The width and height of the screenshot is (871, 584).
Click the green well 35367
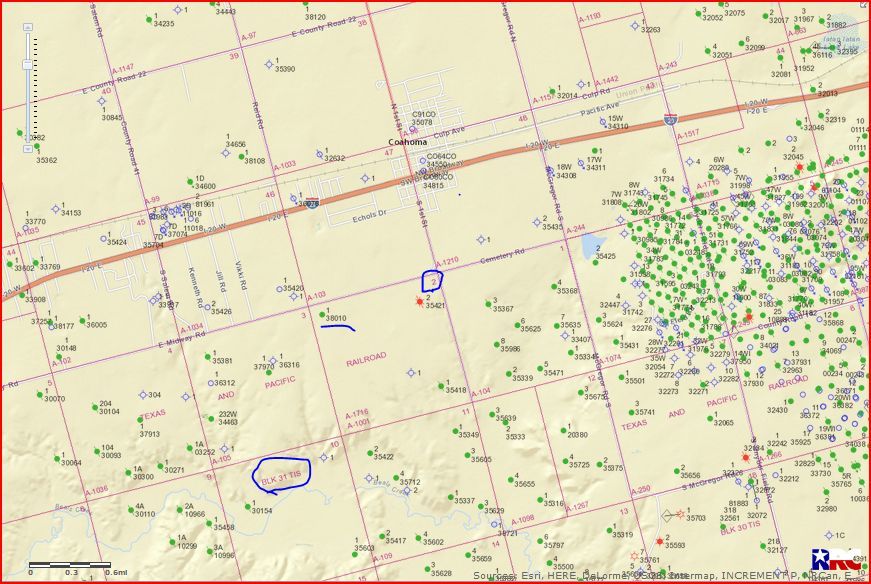[x=488, y=304]
